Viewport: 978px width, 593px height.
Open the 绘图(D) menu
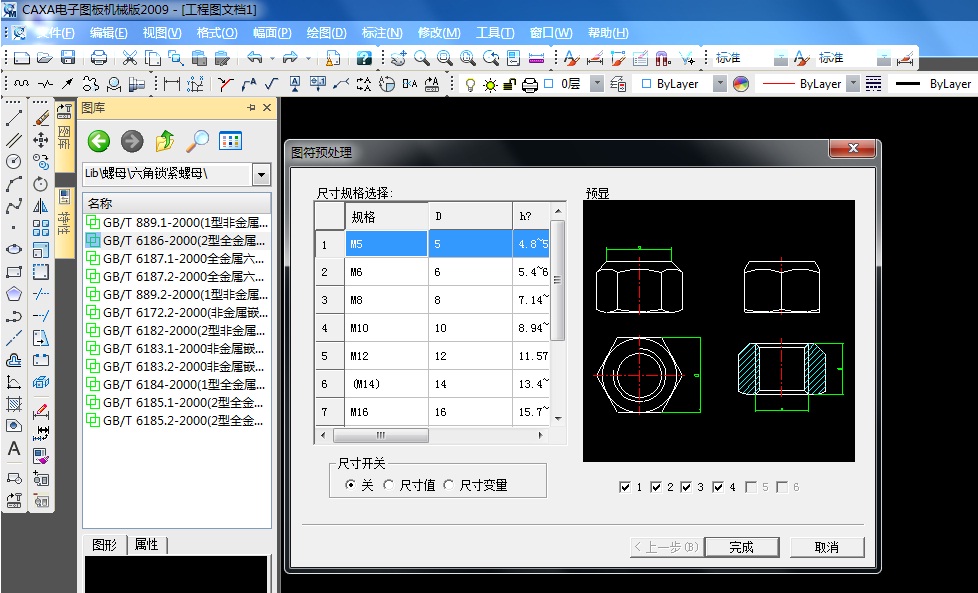[x=326, y=32]
